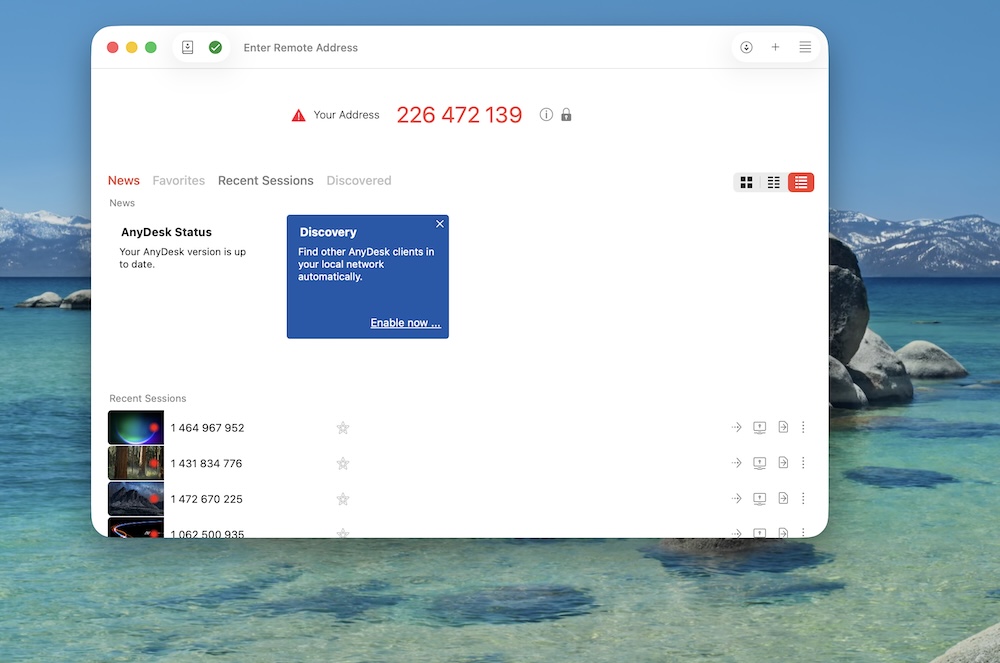1000x663 pixels.
Task: Start file transfer with 1 472 670 225
Action: (x=783, y=499)
